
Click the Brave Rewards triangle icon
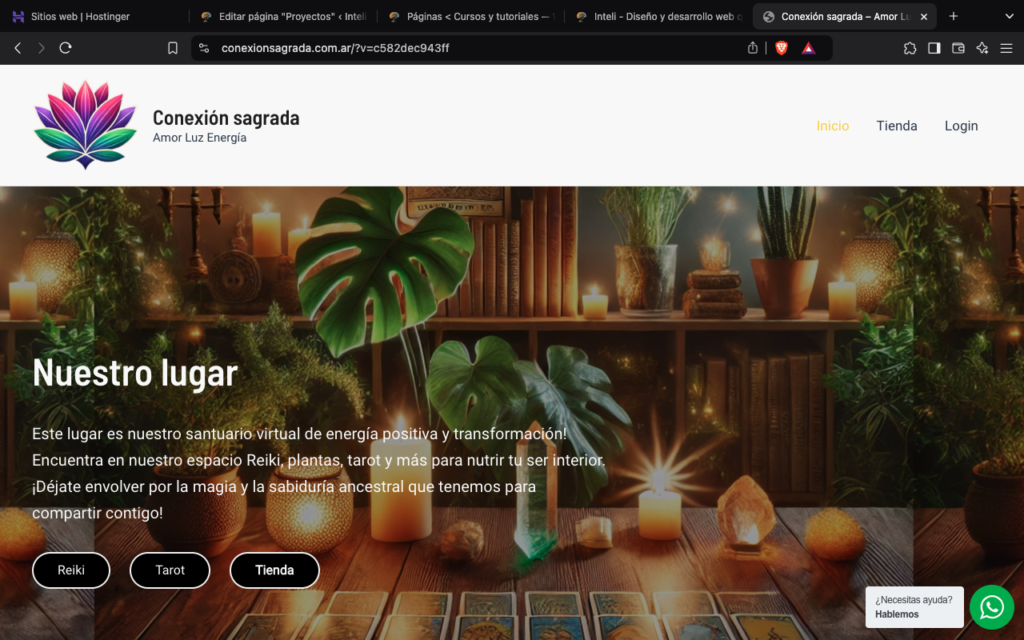[808, 48]
